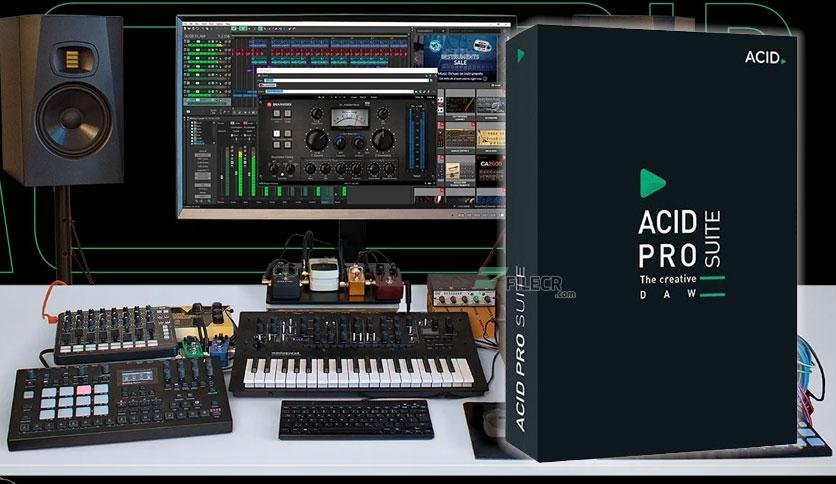Click the small knob left of the VU meter
836x484 pixels.
[317, 114]
